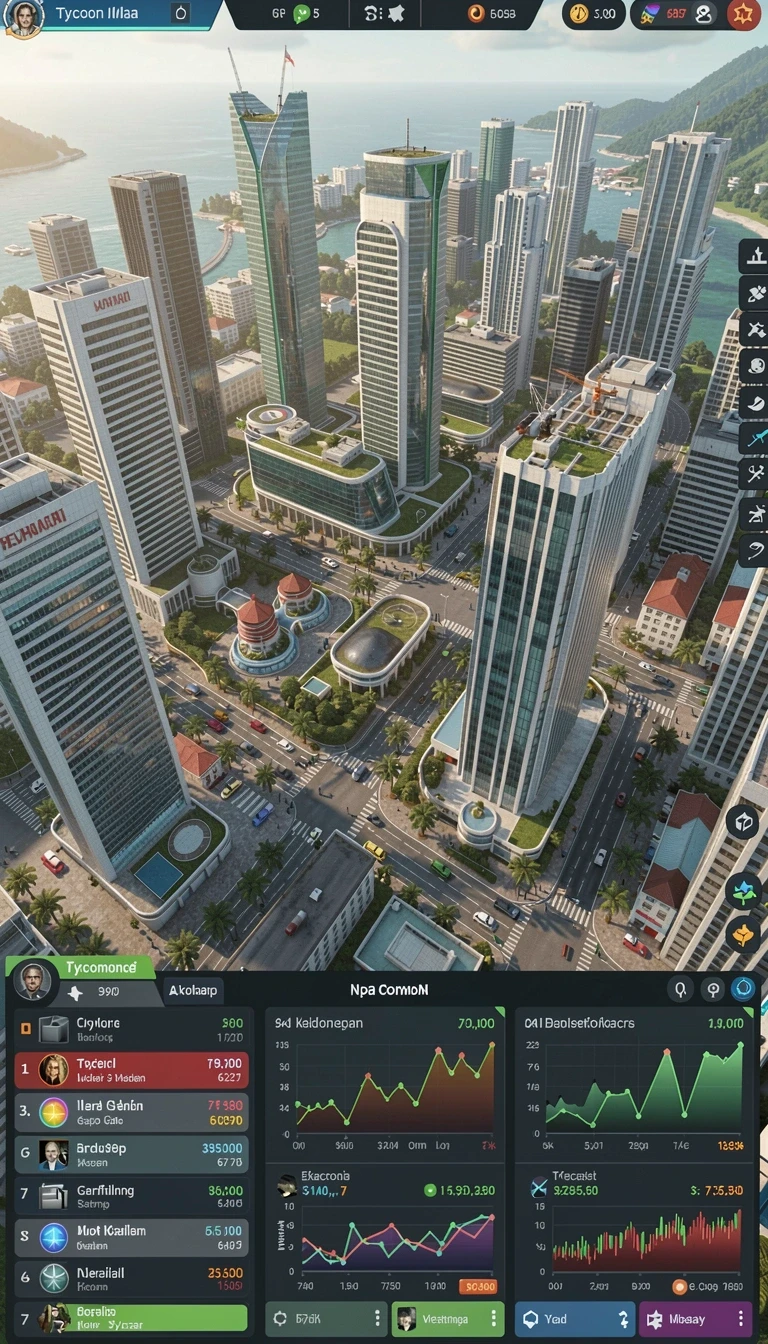Select the airplane tool in right sidebar
Screen dimensions: 768x1344
click(x=753, y=329)
